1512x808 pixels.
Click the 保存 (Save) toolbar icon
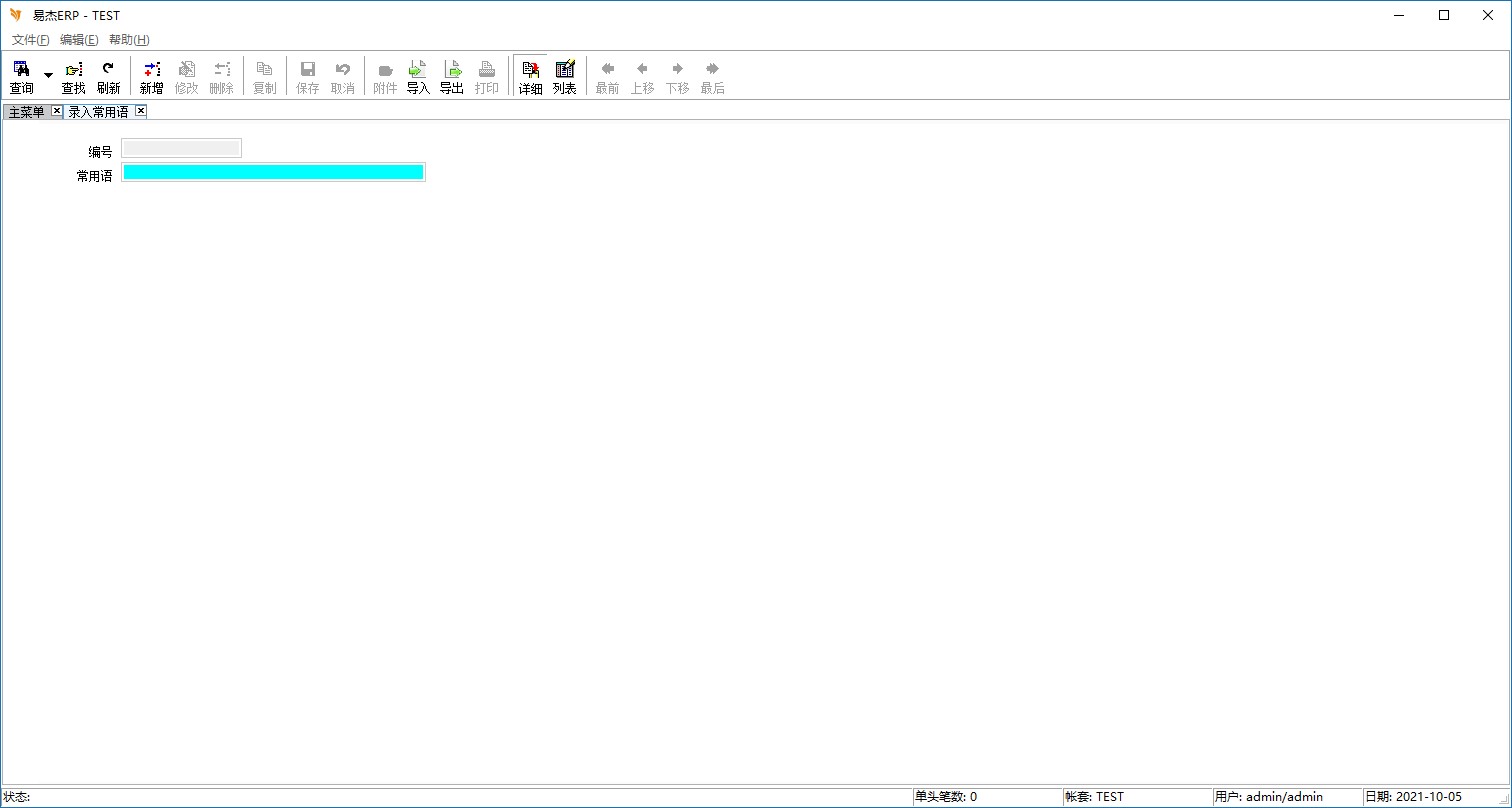click(x=308, y=76)
